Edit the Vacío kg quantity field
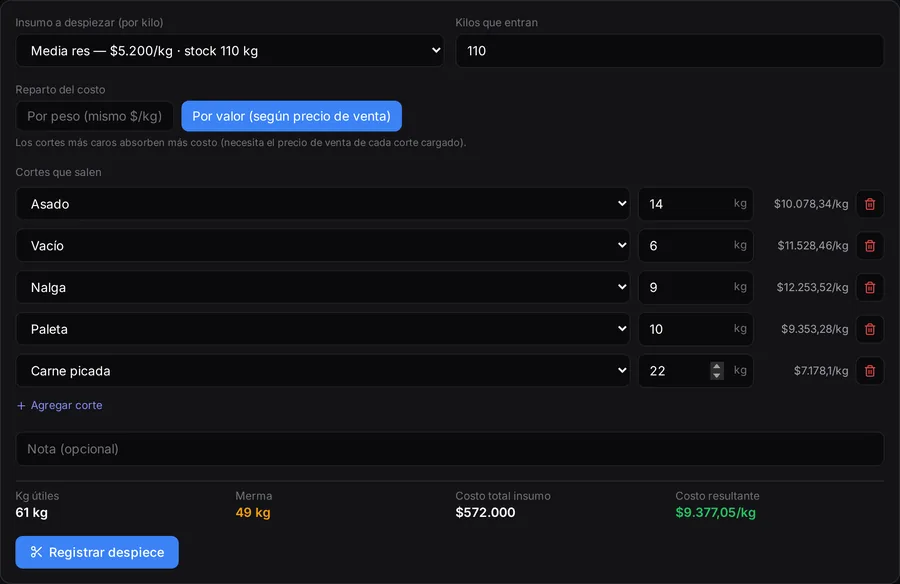Image resolution: width=900 pixels, height=584 pixels. 696,246
